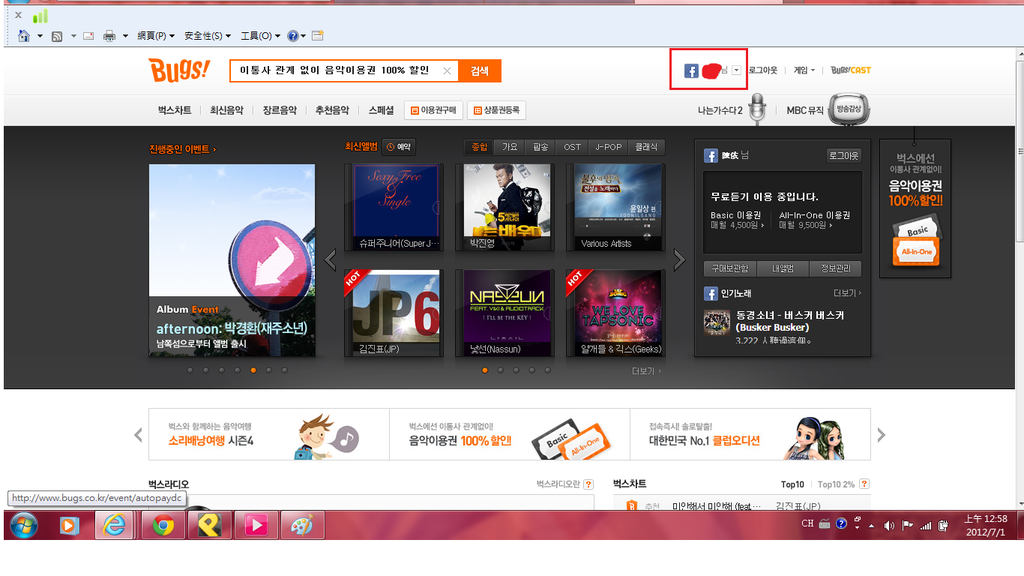This screenshot has width=1024, height=576.
Task: Open the 벅스차트 menu
Action: click(174, 110)
